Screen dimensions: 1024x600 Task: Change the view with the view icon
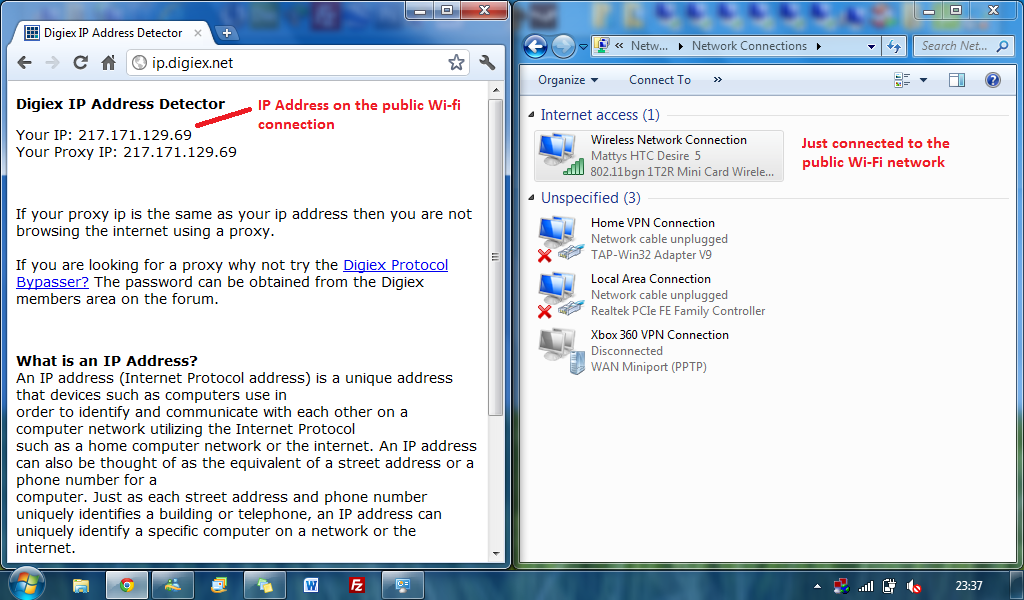pyautogui.click(x=902, y=80)
